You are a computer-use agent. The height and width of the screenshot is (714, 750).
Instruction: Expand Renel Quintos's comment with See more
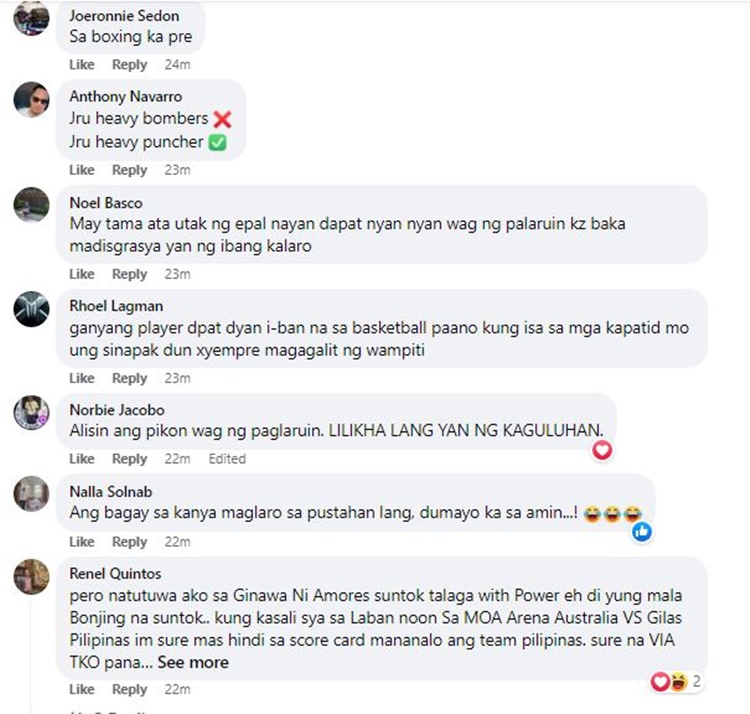pyautogui.click(x=193, y=662)
